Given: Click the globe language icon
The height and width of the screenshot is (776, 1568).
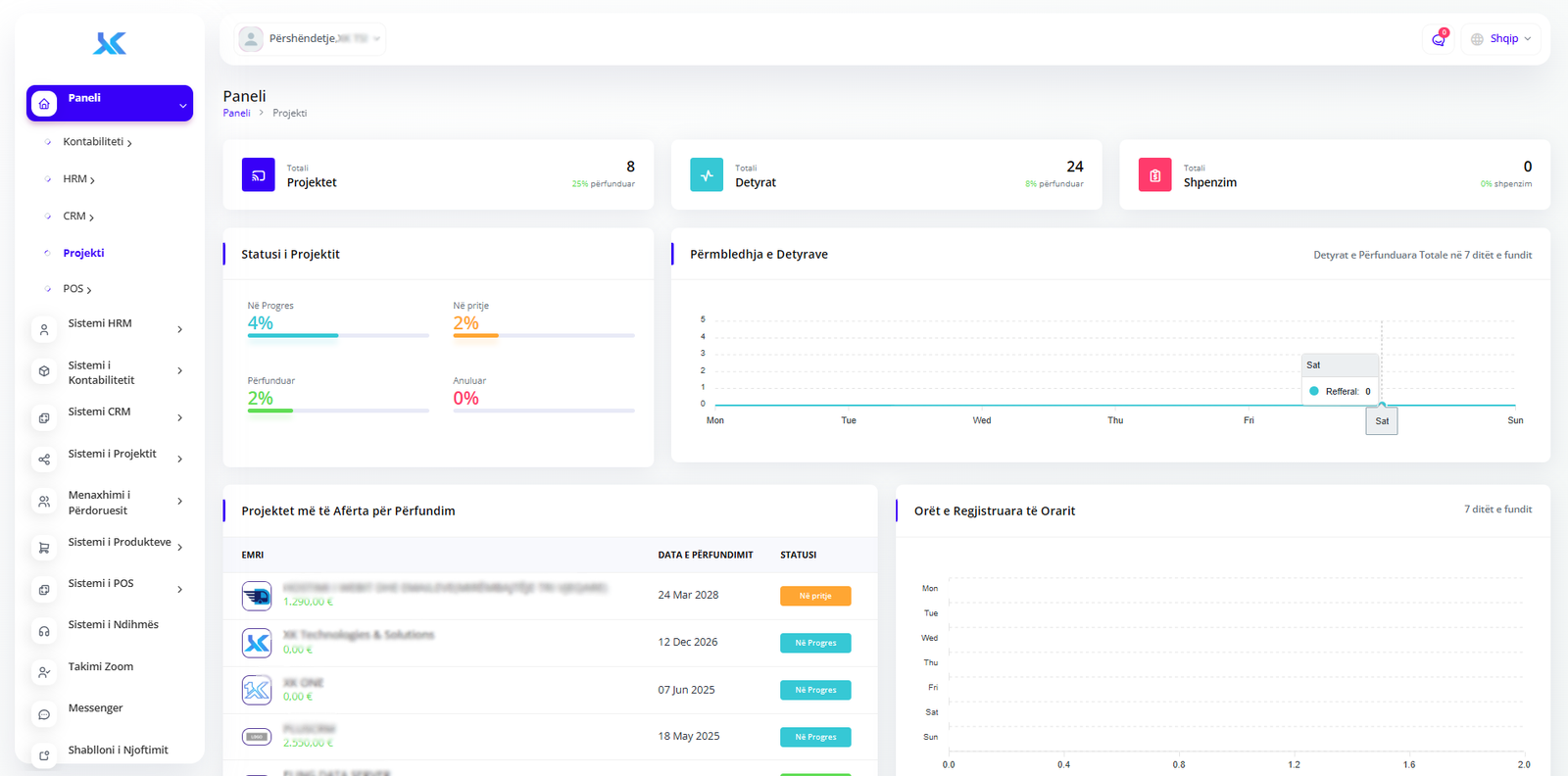Looking at the screenshot, I should coord(1477,39).
